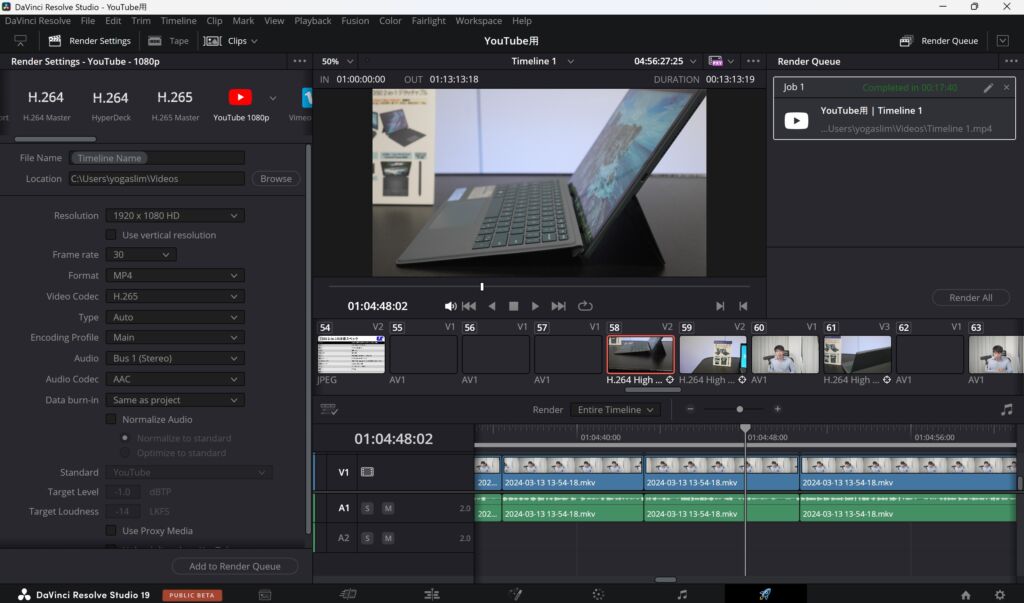Open the Video Codec H.265 dropdown
The height and width of the screenshot is (603, 1024).
[x=175, y=296]
